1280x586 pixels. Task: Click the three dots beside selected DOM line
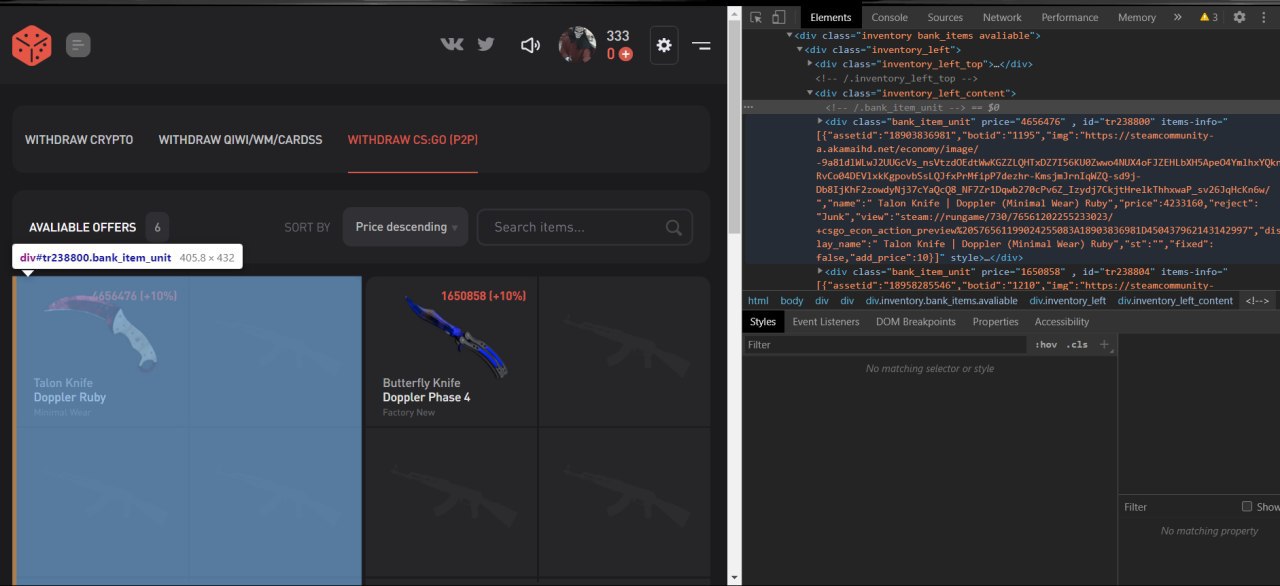click(x=749, y=106)
